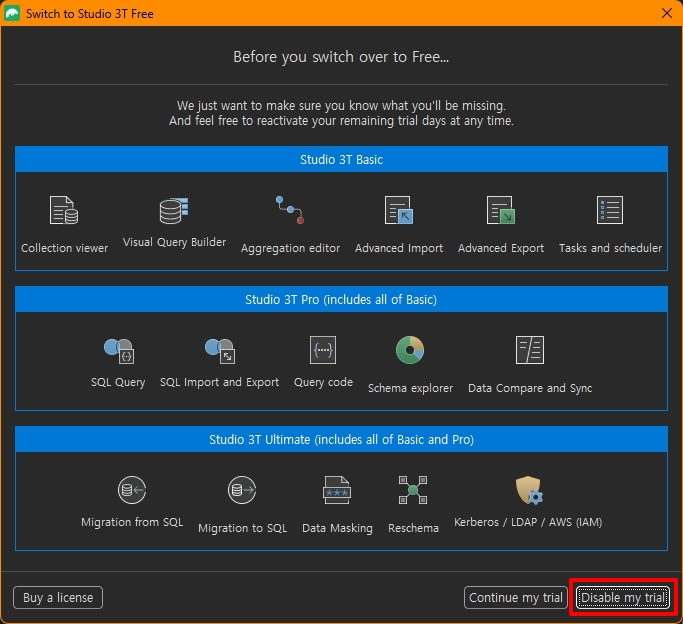Click the Migration from SQL icon
Viewport: 683px width, 624px height.
click(x=132, y=490)
